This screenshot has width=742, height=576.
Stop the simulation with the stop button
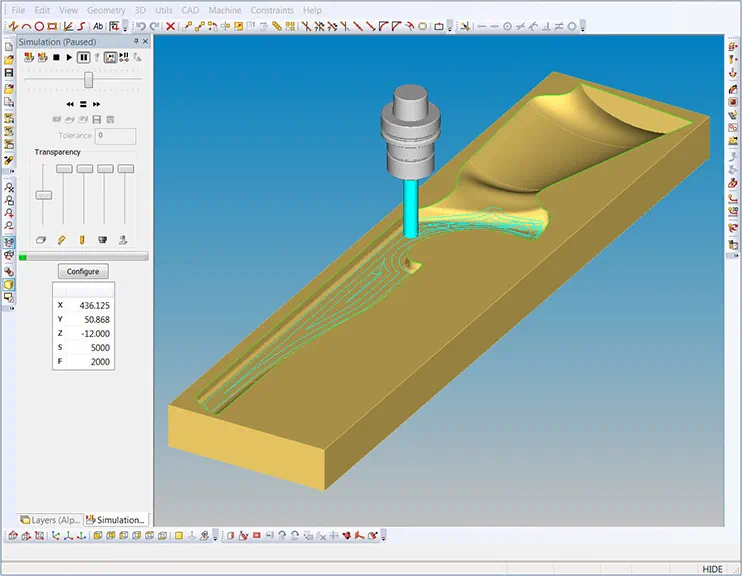[x=56, y=57]
